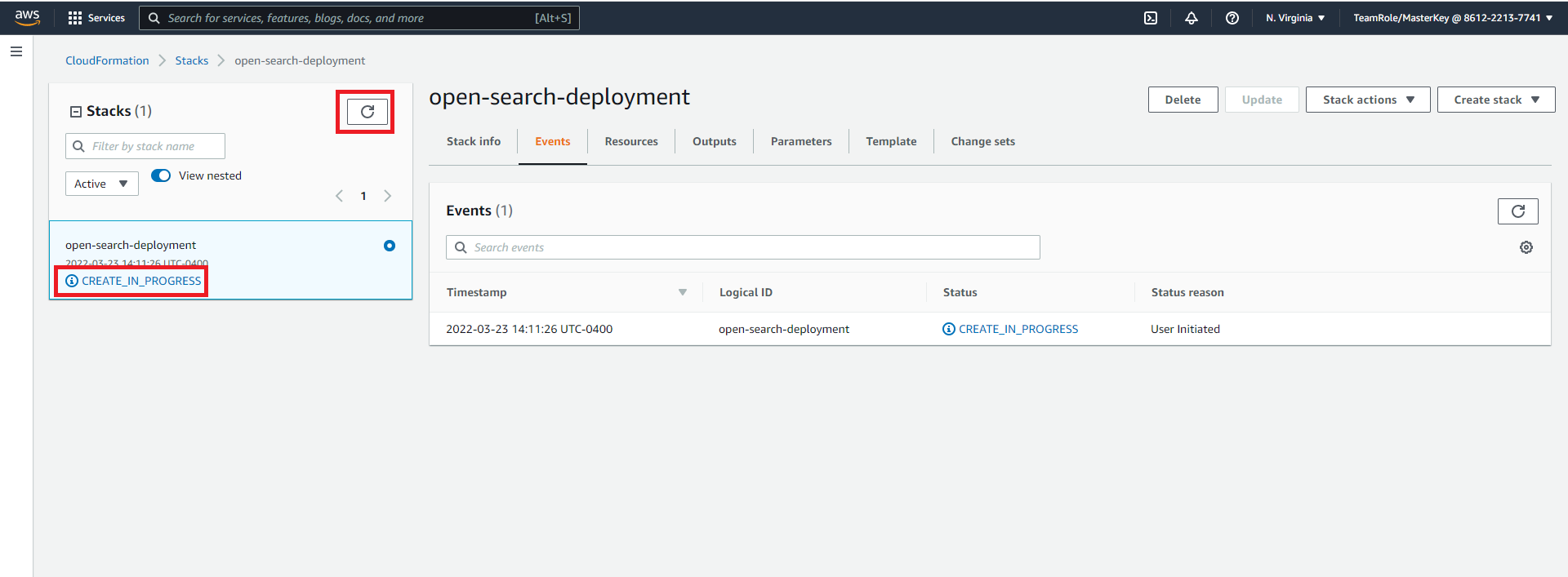1568x577 pixels.
Task: Open the Services grid menu
Action: [96, 18]
